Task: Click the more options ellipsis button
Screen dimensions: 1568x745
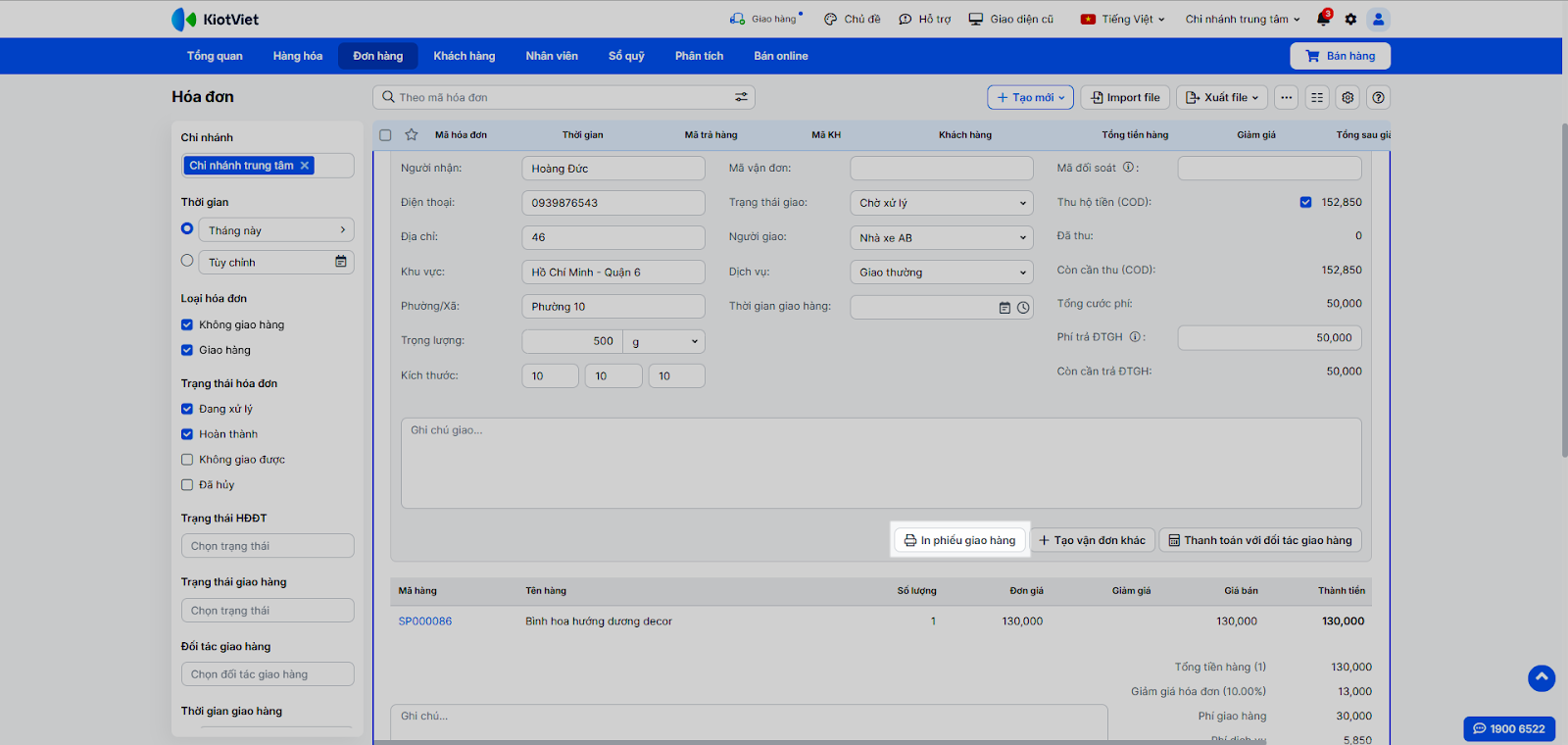Action: click(1286, 97)
